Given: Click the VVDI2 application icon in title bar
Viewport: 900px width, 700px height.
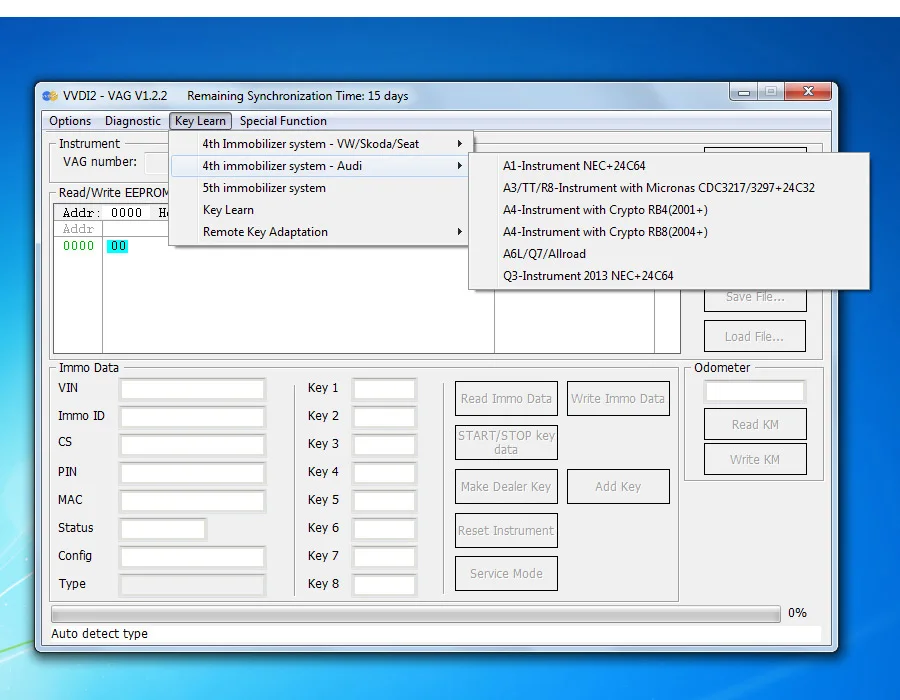Looking at the screenshot, I should click(51, 96).
